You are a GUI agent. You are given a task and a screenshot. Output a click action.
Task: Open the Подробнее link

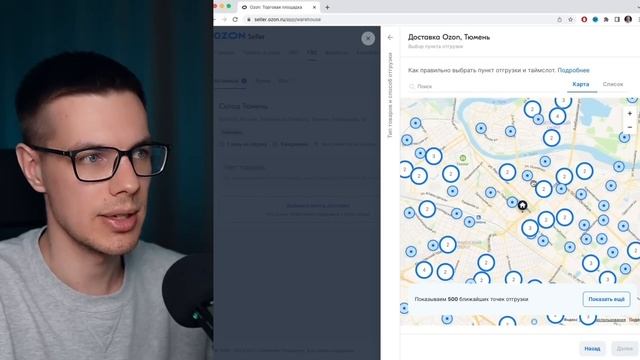(x=573, y=70)
